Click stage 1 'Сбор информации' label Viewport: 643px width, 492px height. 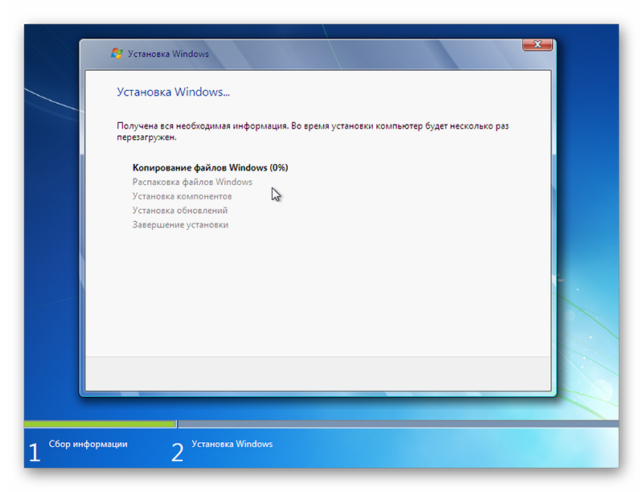click(88, 444)
